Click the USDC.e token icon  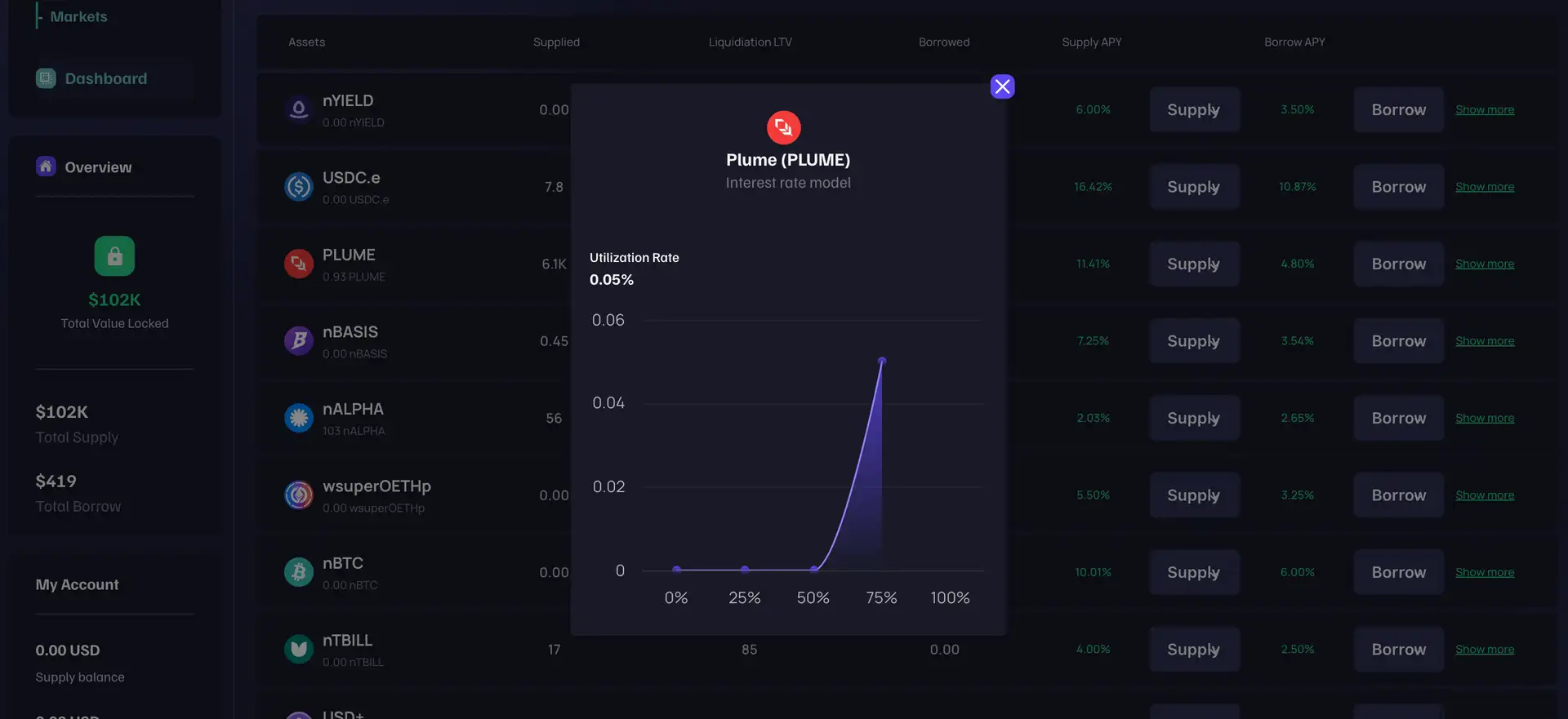point(299,187)
